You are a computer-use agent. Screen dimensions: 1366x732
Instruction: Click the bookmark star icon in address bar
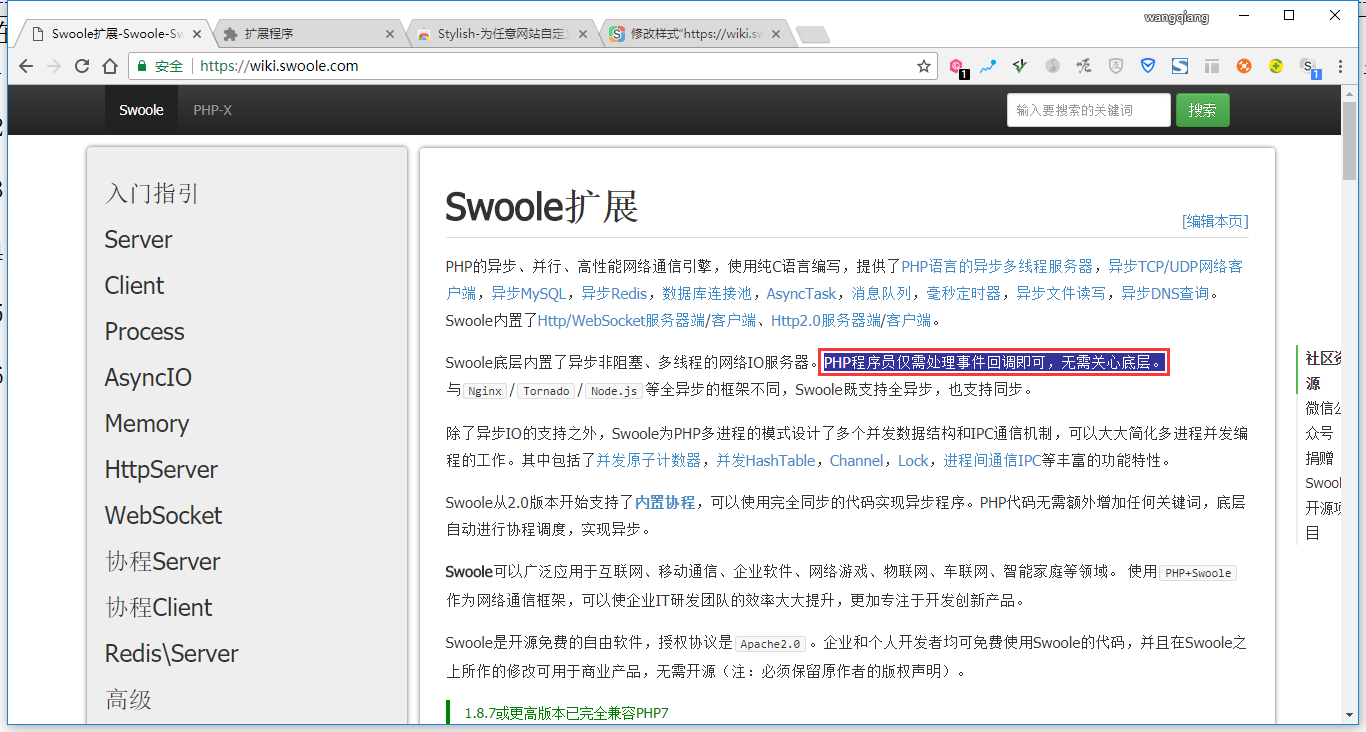[924, 66]
